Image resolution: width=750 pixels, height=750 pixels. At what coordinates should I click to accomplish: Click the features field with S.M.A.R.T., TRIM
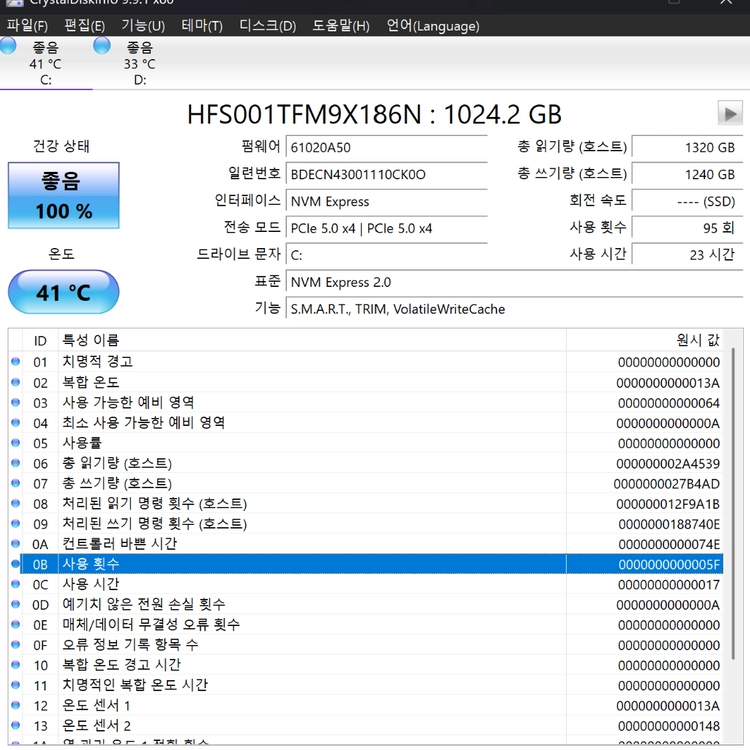tap(514, 309)
